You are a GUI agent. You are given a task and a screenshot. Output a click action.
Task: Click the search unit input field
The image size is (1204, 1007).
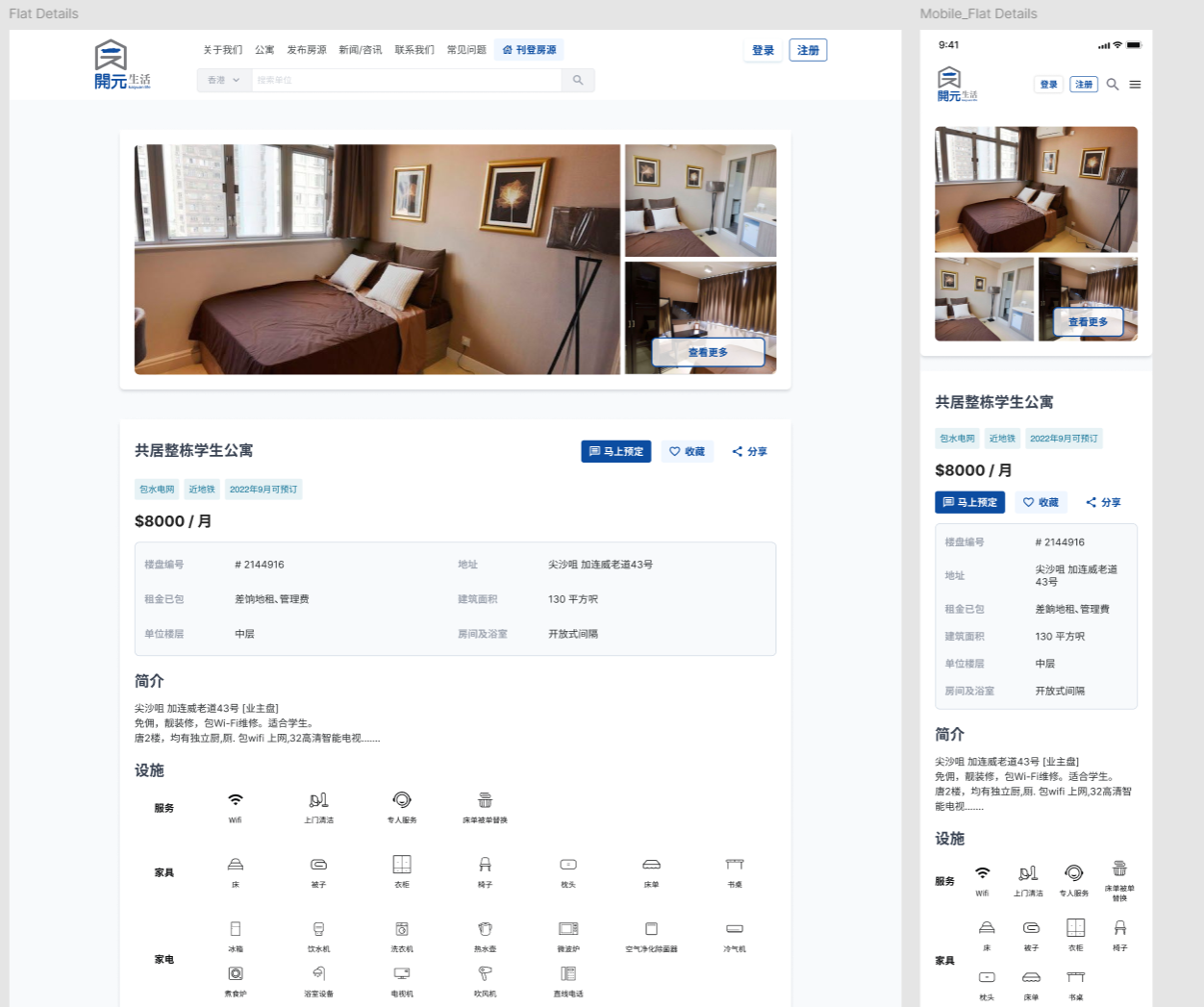(x=406, y=80)
